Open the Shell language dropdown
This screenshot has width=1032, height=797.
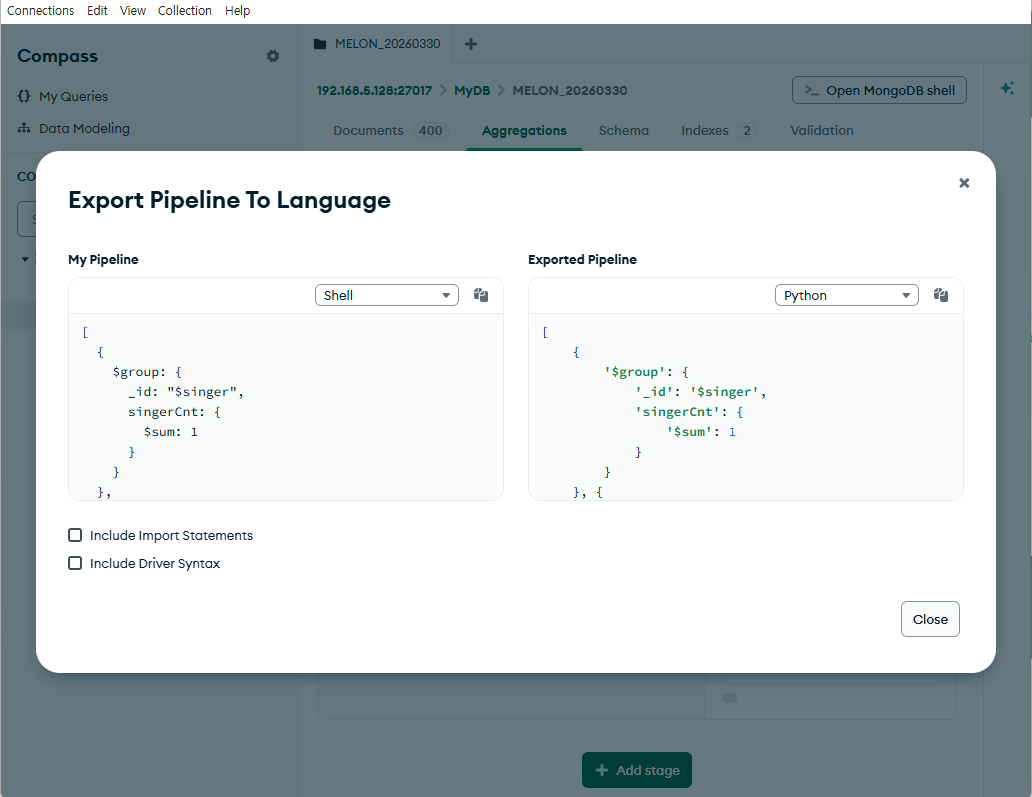[386, 295]
